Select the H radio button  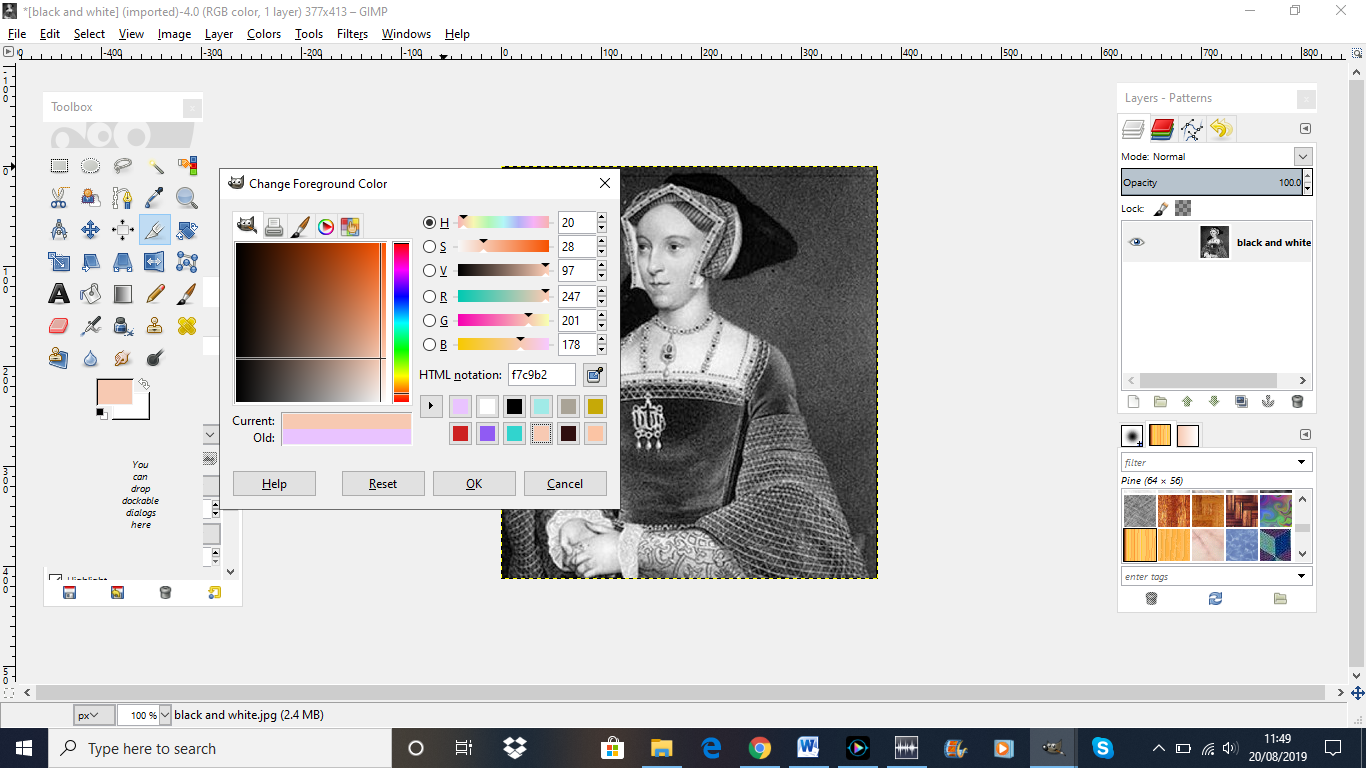[429, 222]
